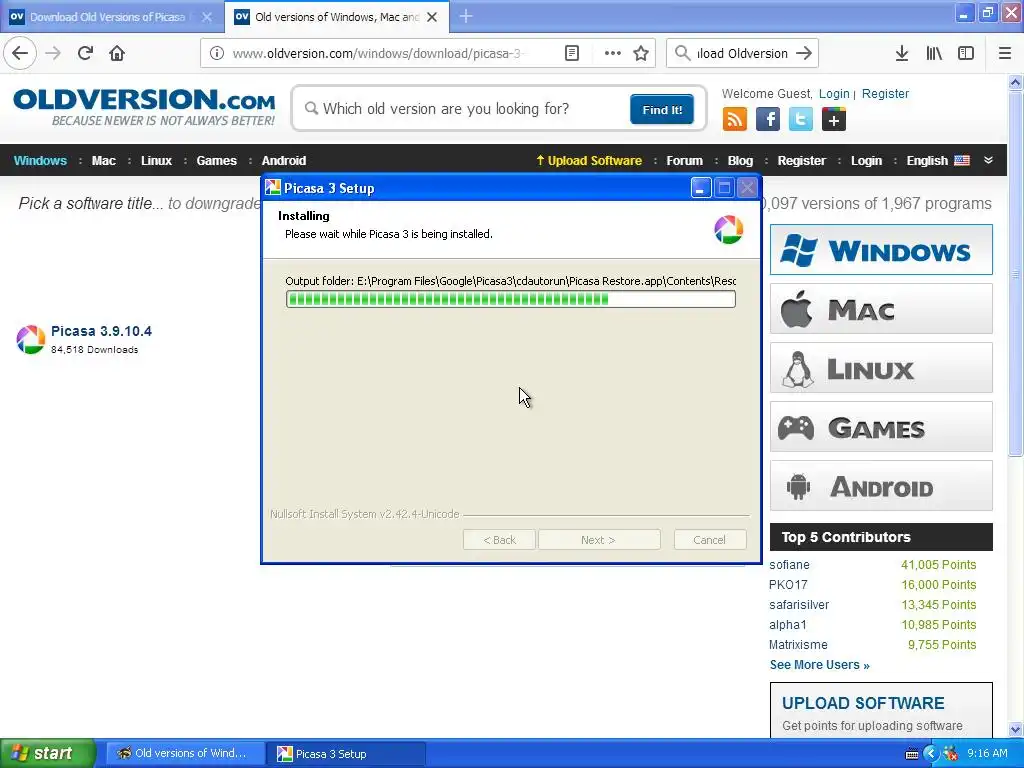Expand hidden system tray icons arrow
Screen dimensions: 1024x768
(931, 754)
